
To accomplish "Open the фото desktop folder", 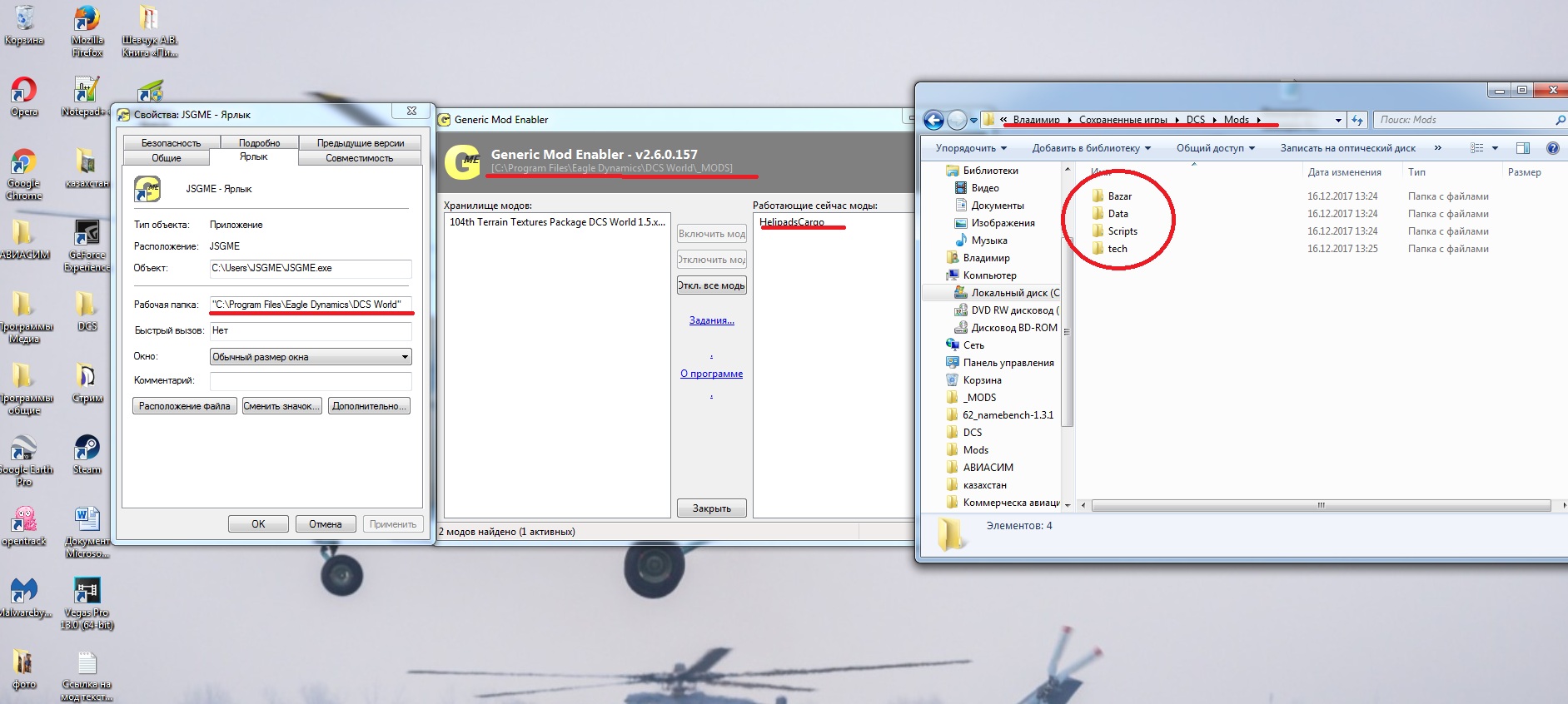I will (23, 669).
